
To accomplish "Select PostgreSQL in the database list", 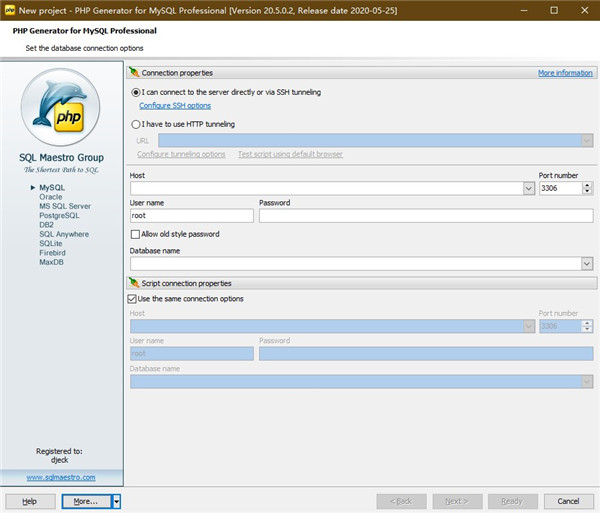I will [x=58, y=215].
